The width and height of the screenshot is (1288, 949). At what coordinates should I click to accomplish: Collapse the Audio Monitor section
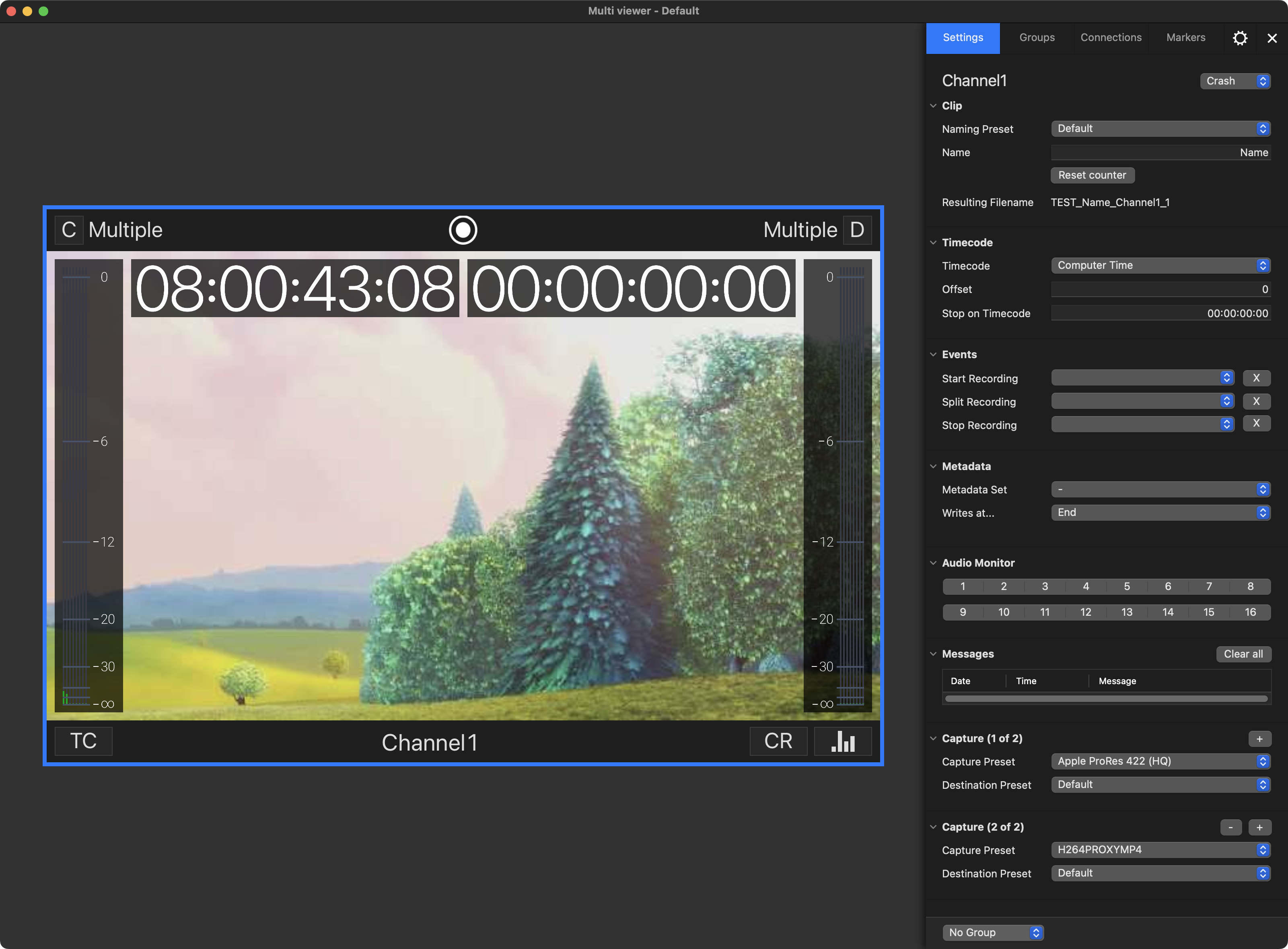[x=933, y=563]
